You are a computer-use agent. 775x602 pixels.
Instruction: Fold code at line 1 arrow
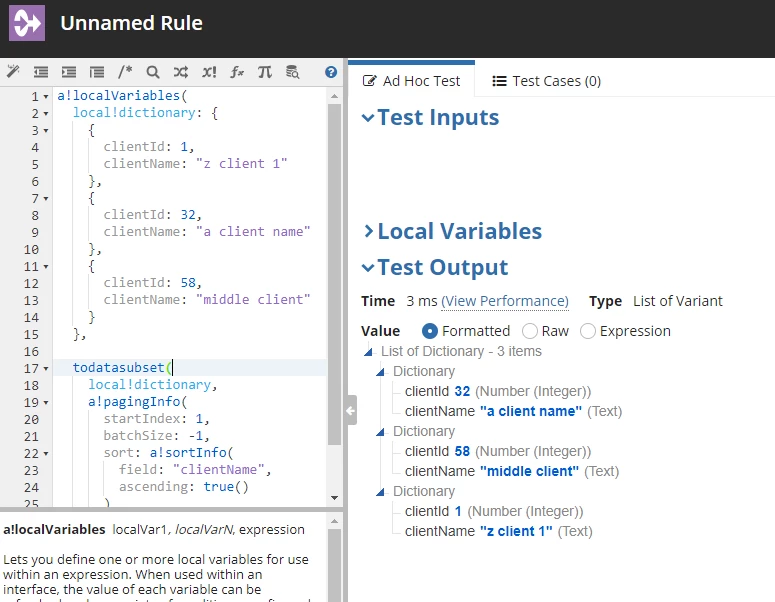(x=46, y=96)
